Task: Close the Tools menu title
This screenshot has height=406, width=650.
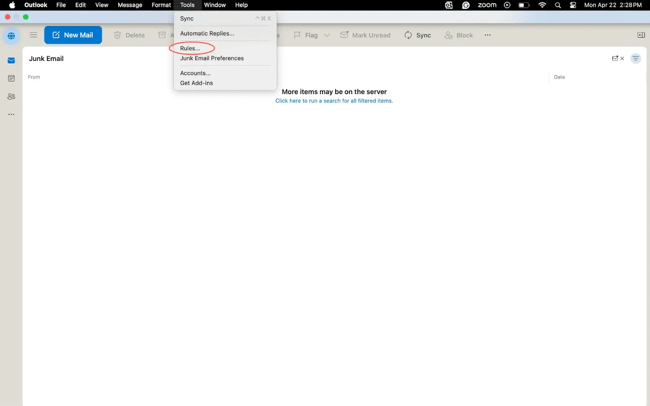Action: pos(187,5)
